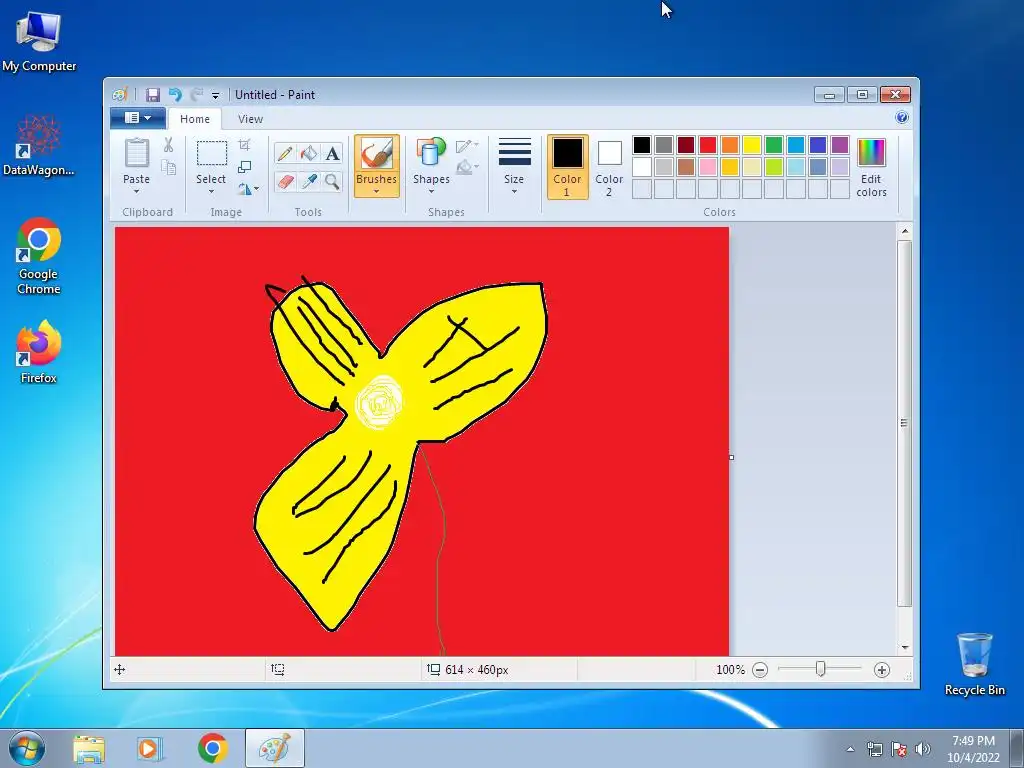This screenshot has height=768, width=1024.
Task: Select the Eraser tool
Action: (285, 181)
